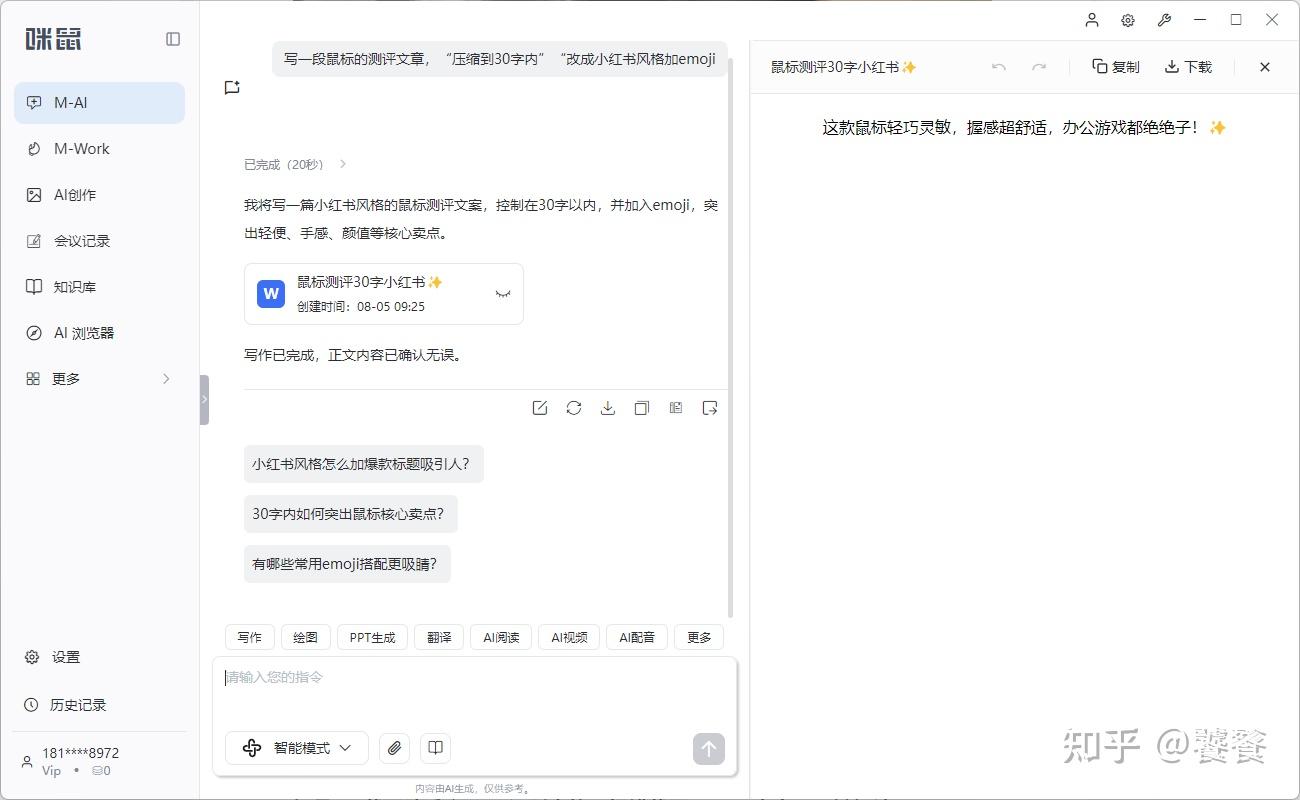Expand the 已完成（20秒）details chevron

tap(343, 164)
